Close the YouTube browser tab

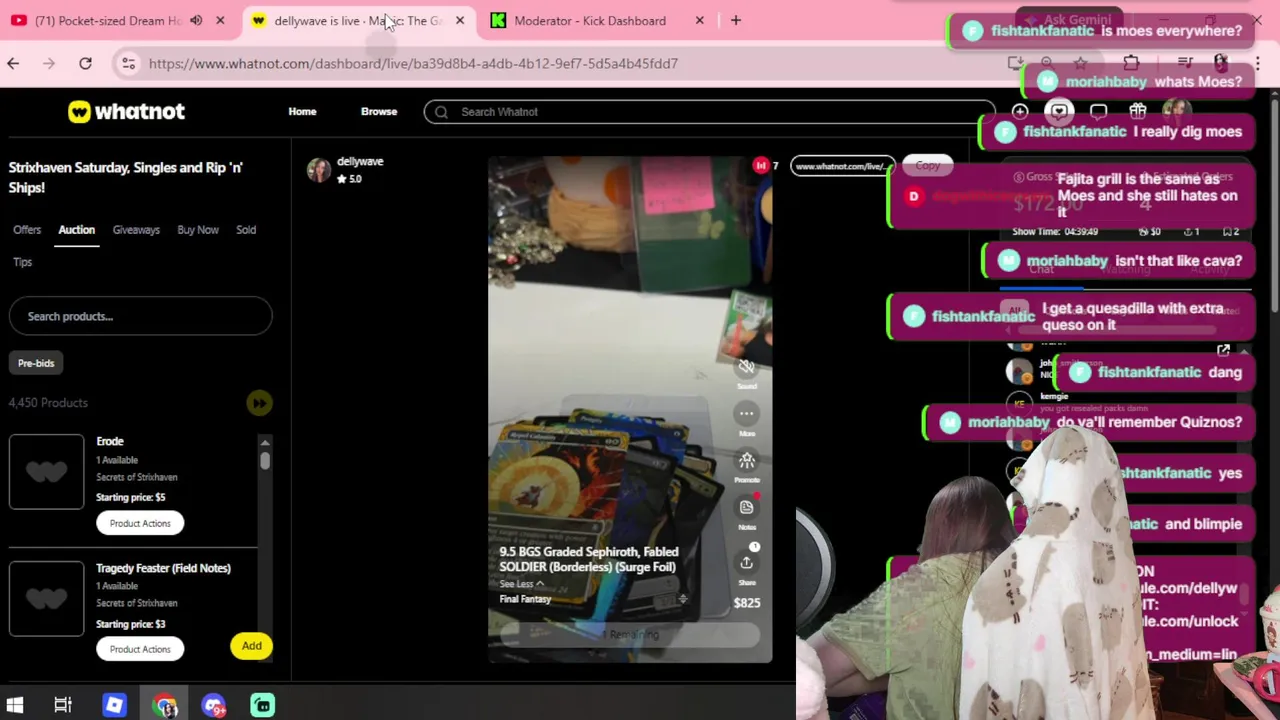tap(220, 20)
